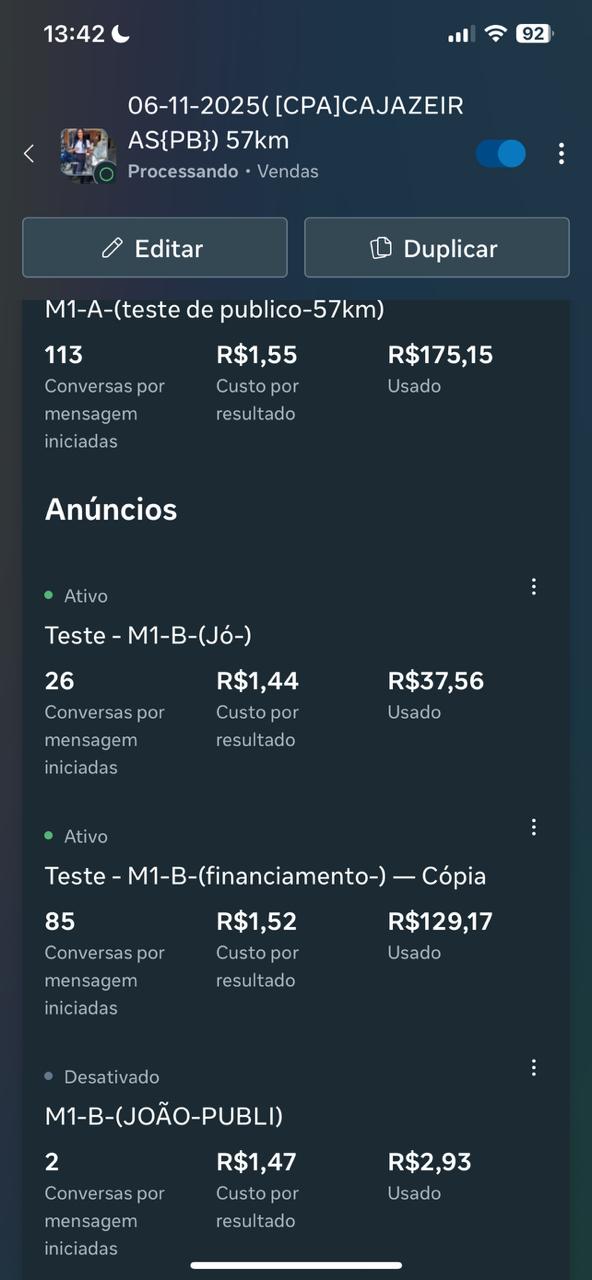Click the back arrow to leave campaign
The image size is (592, 1280).
(28, 153)
